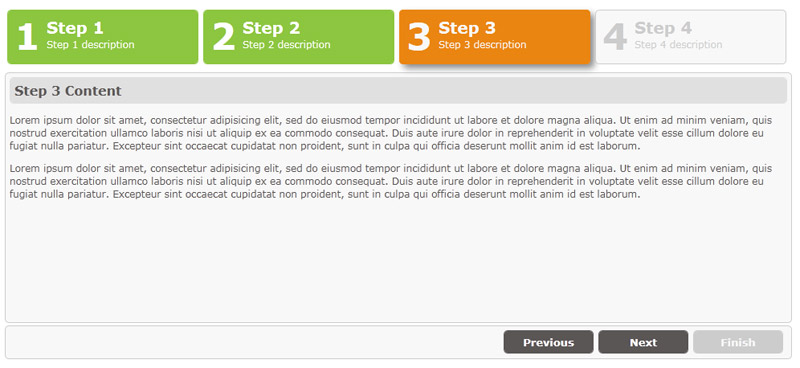
Task: Select the orange Step 3 tab
Action: pos(494,37)
